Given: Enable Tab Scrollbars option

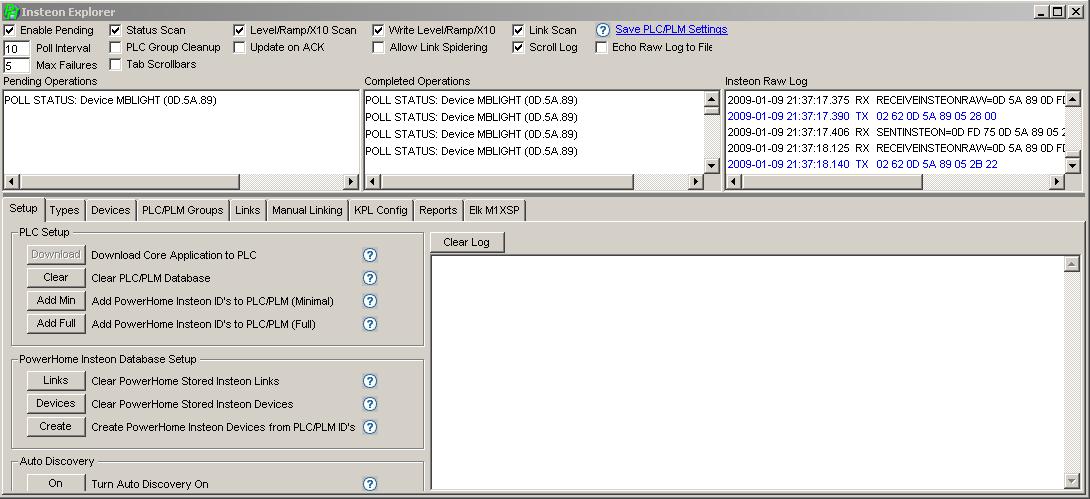Looking at the screenshot, I should [x=115, y=64].
